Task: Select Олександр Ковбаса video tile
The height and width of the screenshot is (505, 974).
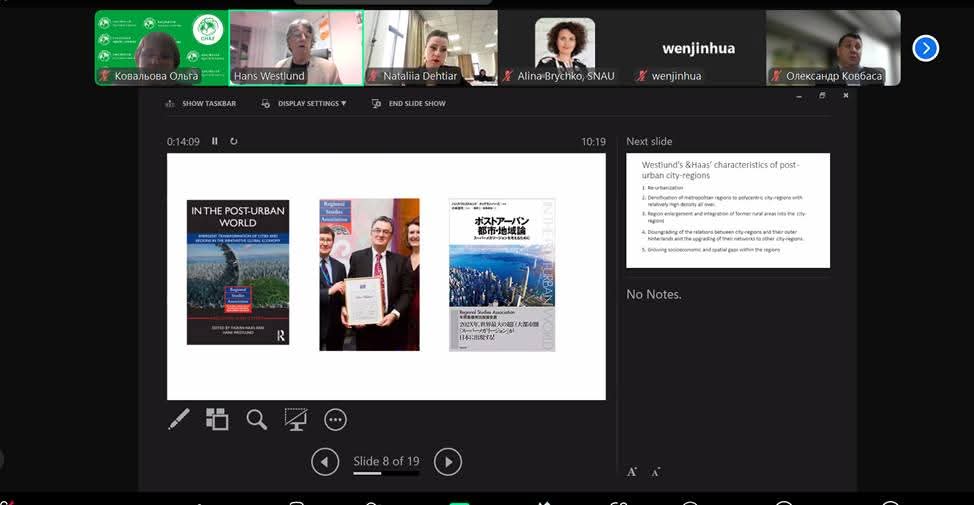Action: (x=833, y=48)
